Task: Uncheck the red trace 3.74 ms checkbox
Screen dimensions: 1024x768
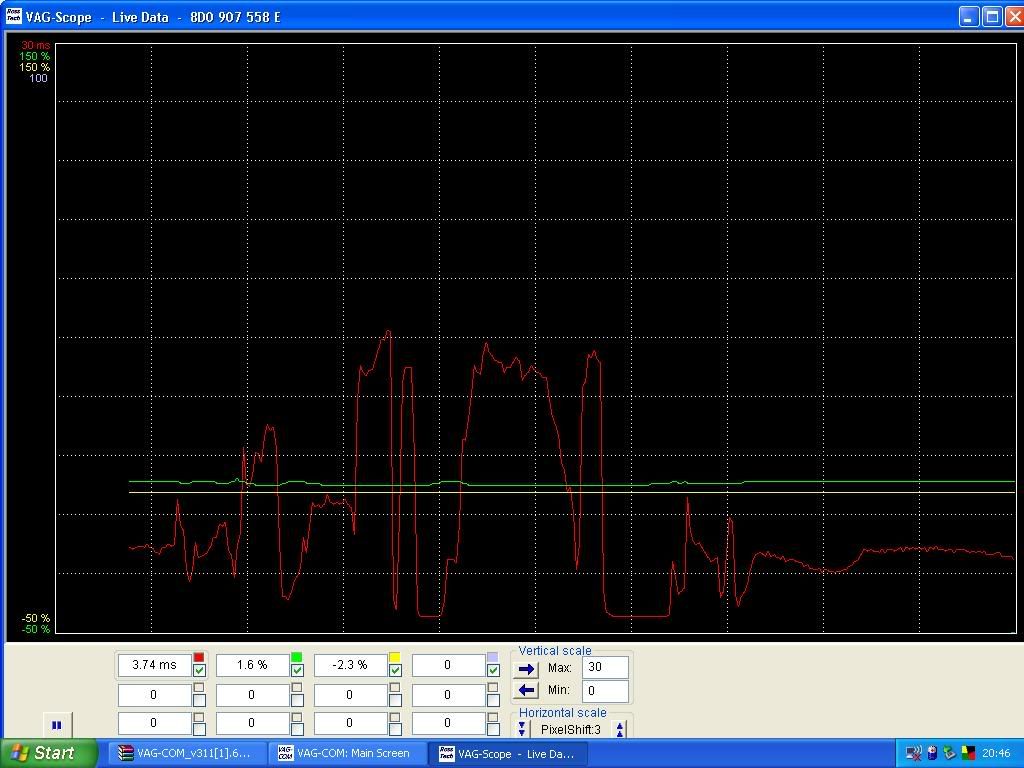Action: [x=199, y=670]
